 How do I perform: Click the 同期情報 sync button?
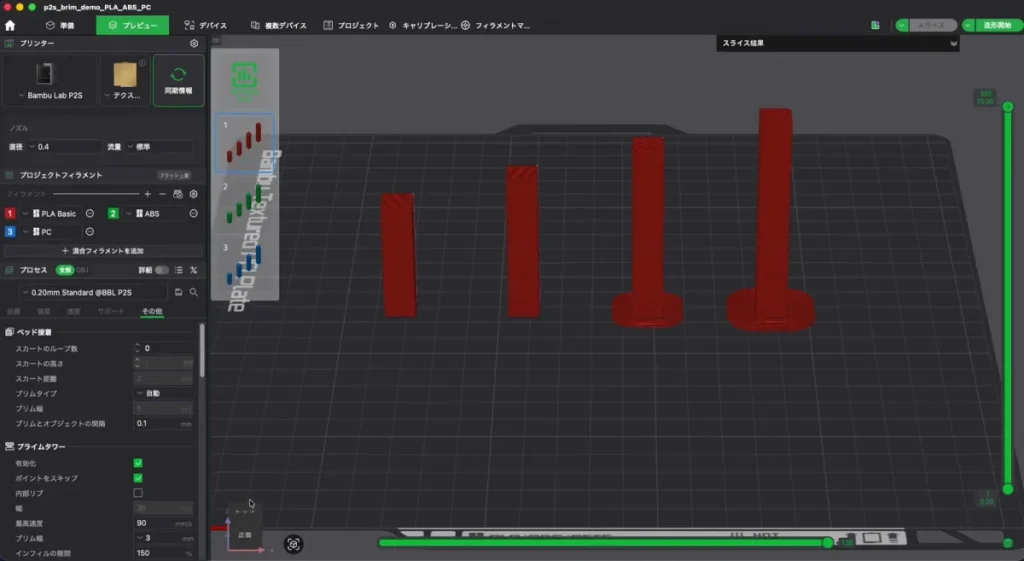click(178, 80)
